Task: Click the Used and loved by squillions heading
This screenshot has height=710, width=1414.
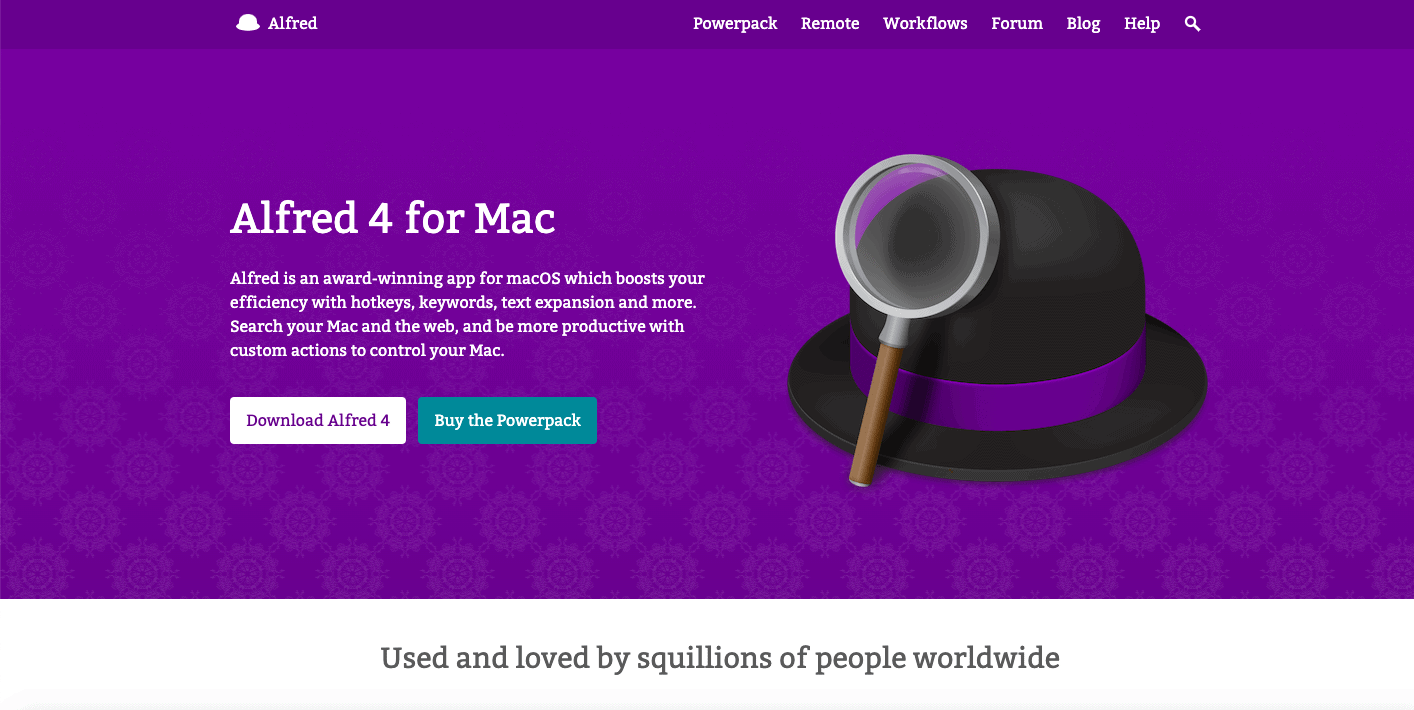Action: (720, 658)
